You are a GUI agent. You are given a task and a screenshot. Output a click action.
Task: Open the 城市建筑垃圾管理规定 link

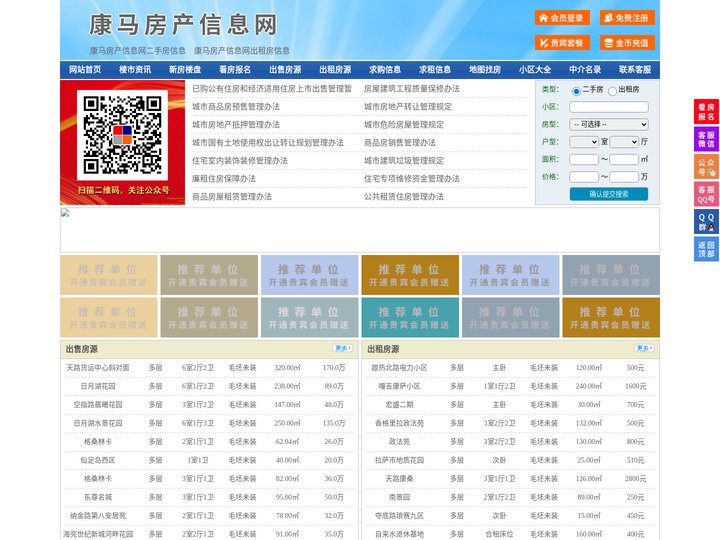(404, 161)
